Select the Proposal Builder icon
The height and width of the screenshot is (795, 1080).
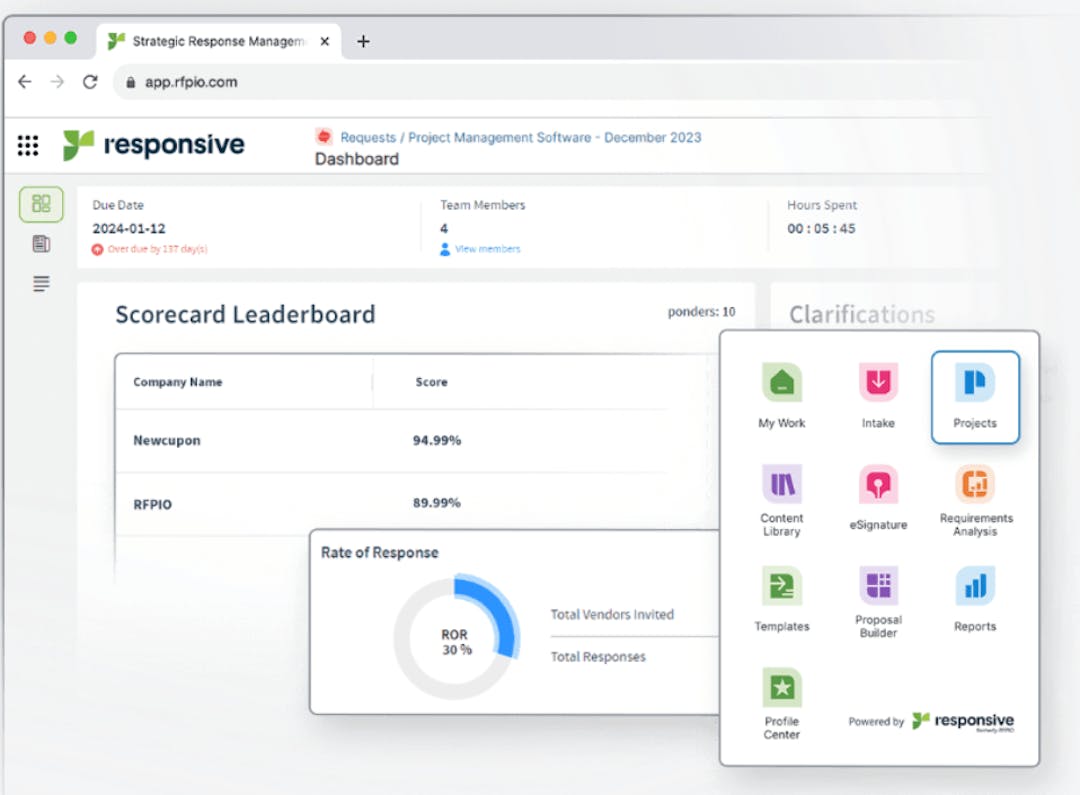coord(877,586)
